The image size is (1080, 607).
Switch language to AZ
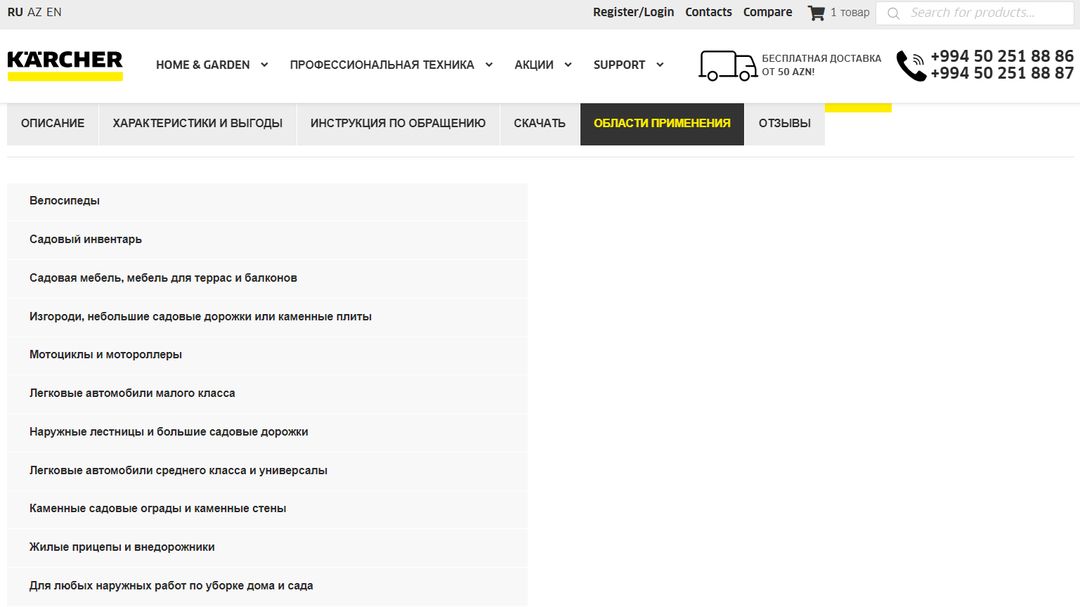tap(34, 12)
